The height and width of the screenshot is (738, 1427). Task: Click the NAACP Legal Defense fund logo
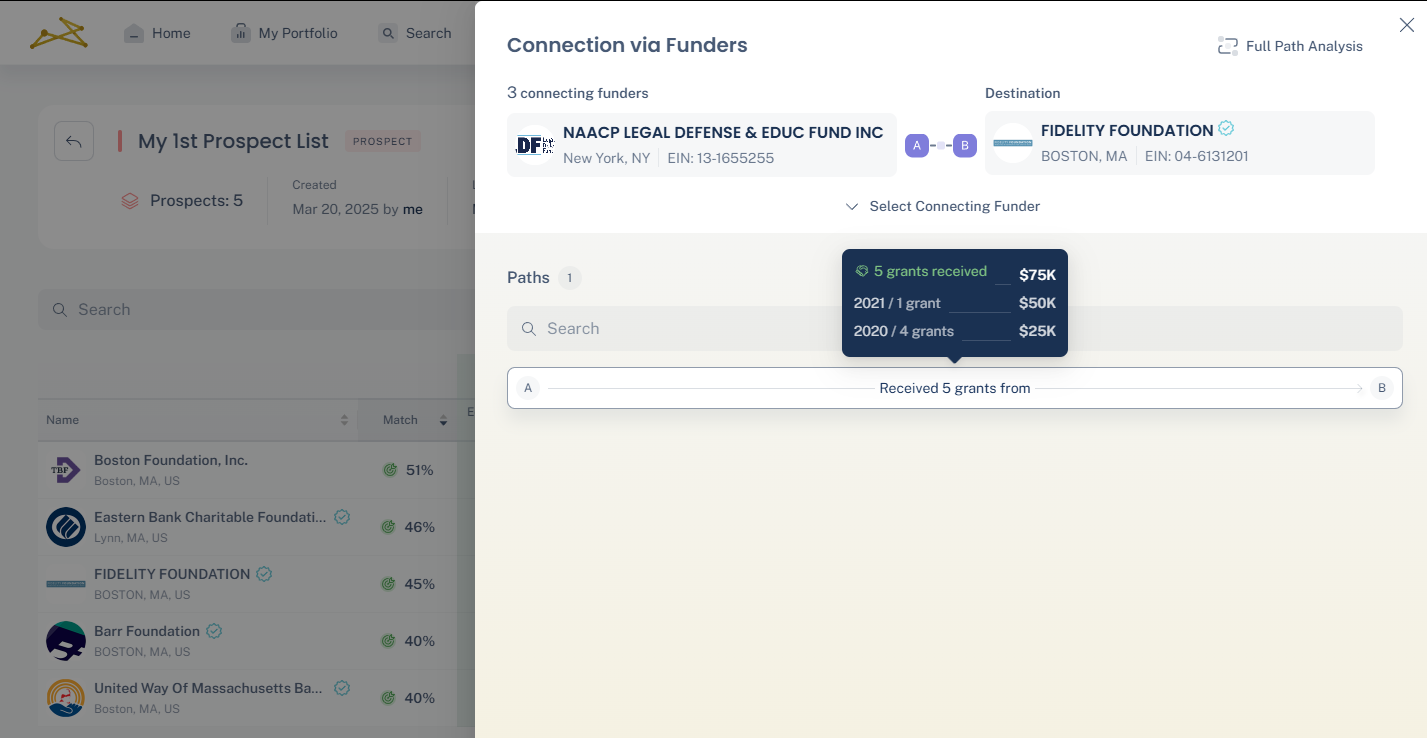pos(535,145)
